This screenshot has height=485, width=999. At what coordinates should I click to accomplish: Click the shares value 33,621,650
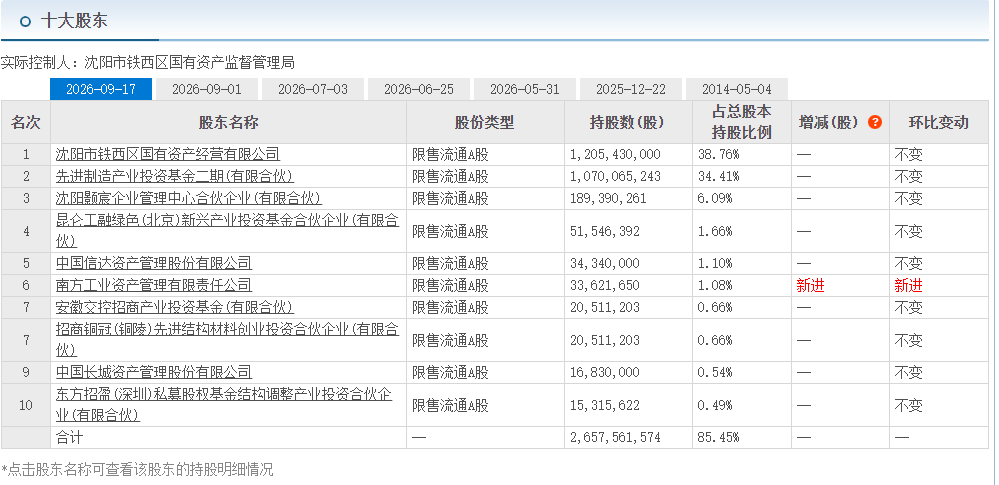[605, 286]
